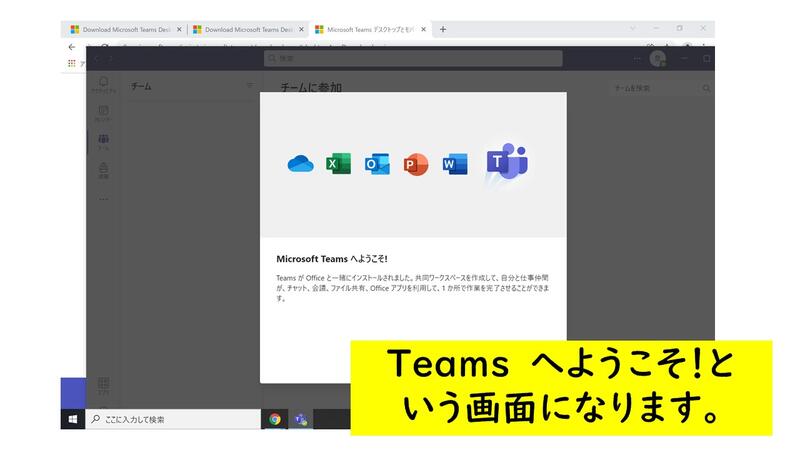Open Meetings icon in the Teams sidebar

[x=103, y=171]
